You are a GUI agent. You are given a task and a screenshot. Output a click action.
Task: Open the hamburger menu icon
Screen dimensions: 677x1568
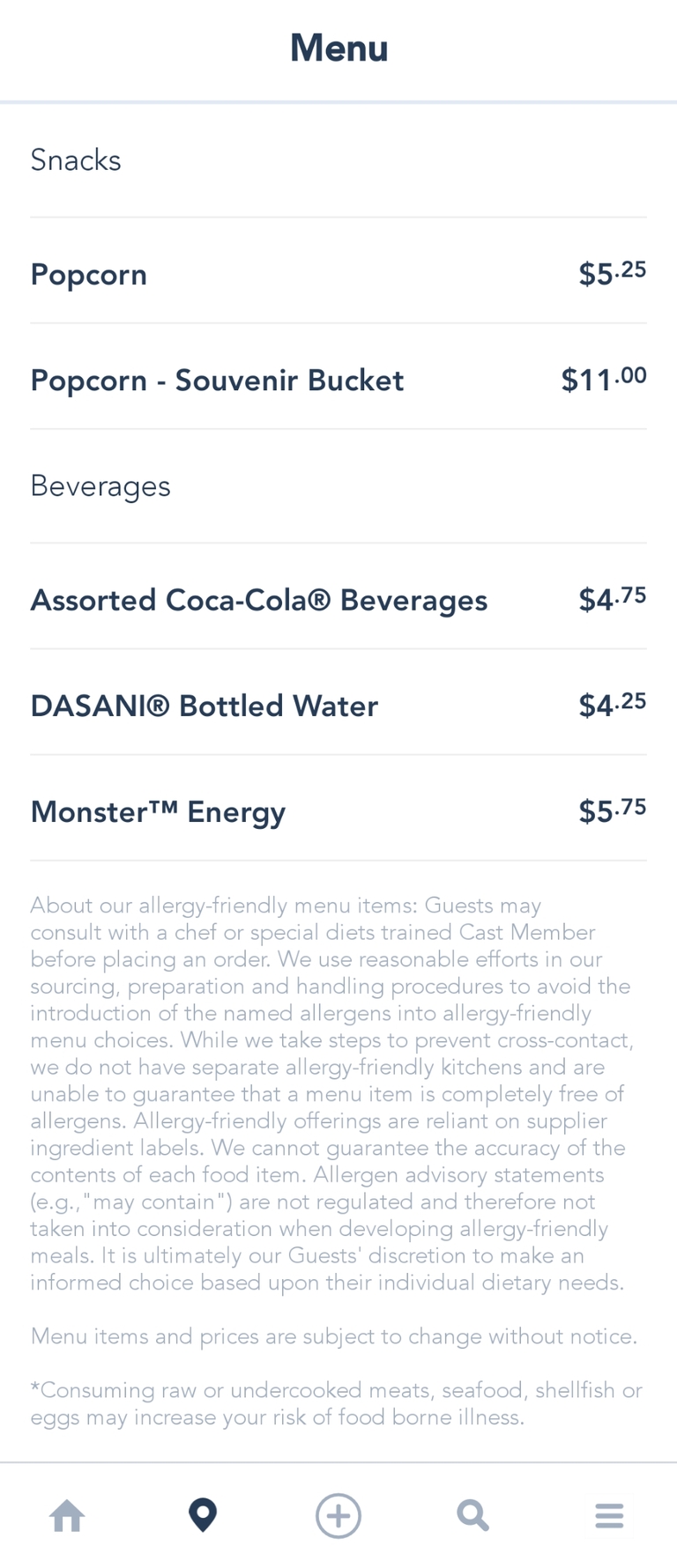pos(609,1516)
